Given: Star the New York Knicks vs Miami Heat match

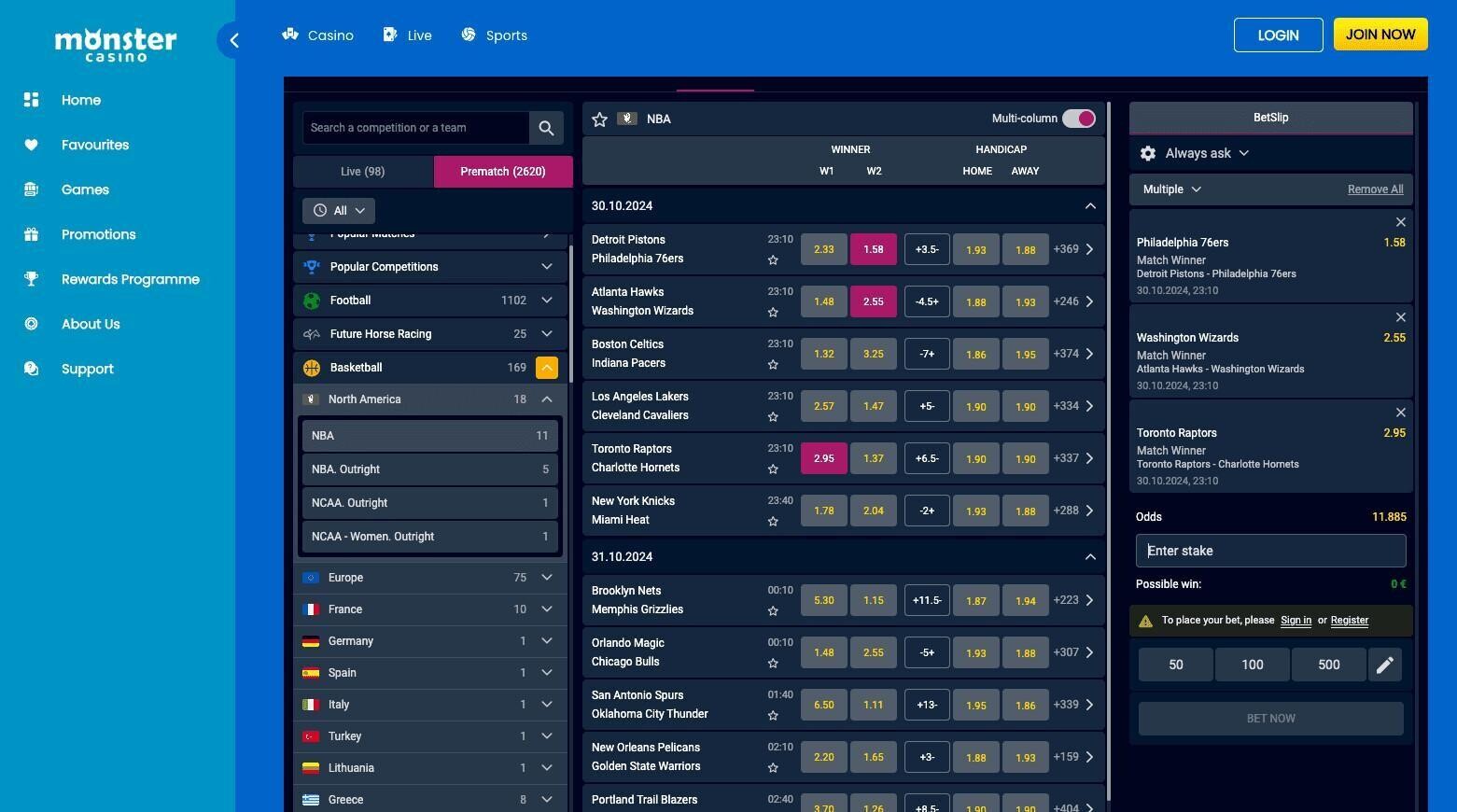Looking at the screenshot, I should click(773, 522).
